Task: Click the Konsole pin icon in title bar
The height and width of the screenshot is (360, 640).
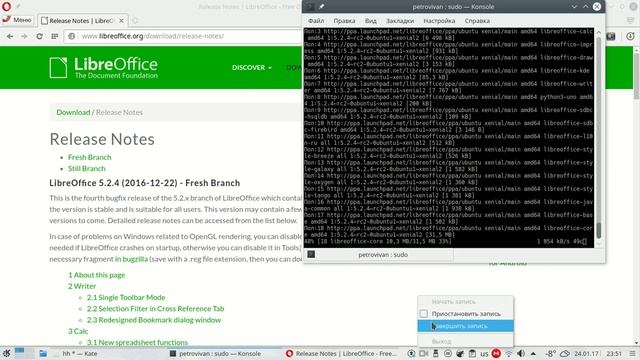Action: click(321, 7)
